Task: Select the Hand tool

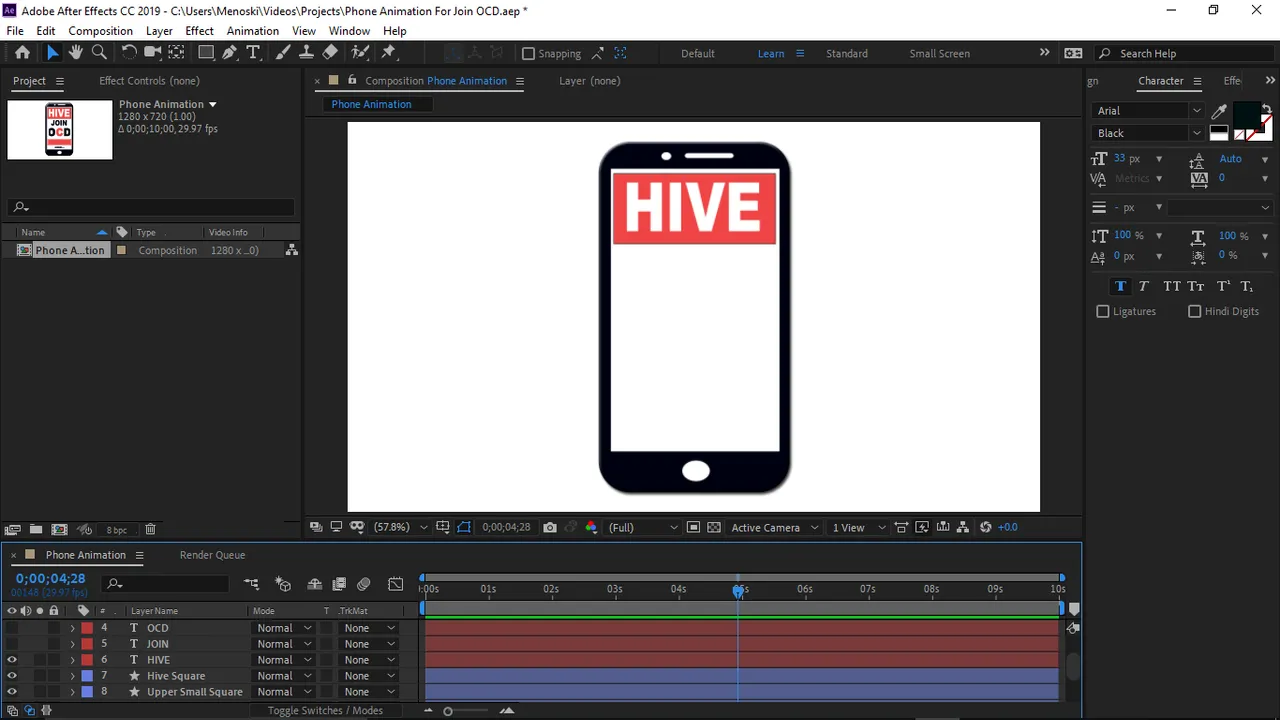Action: 76,53
